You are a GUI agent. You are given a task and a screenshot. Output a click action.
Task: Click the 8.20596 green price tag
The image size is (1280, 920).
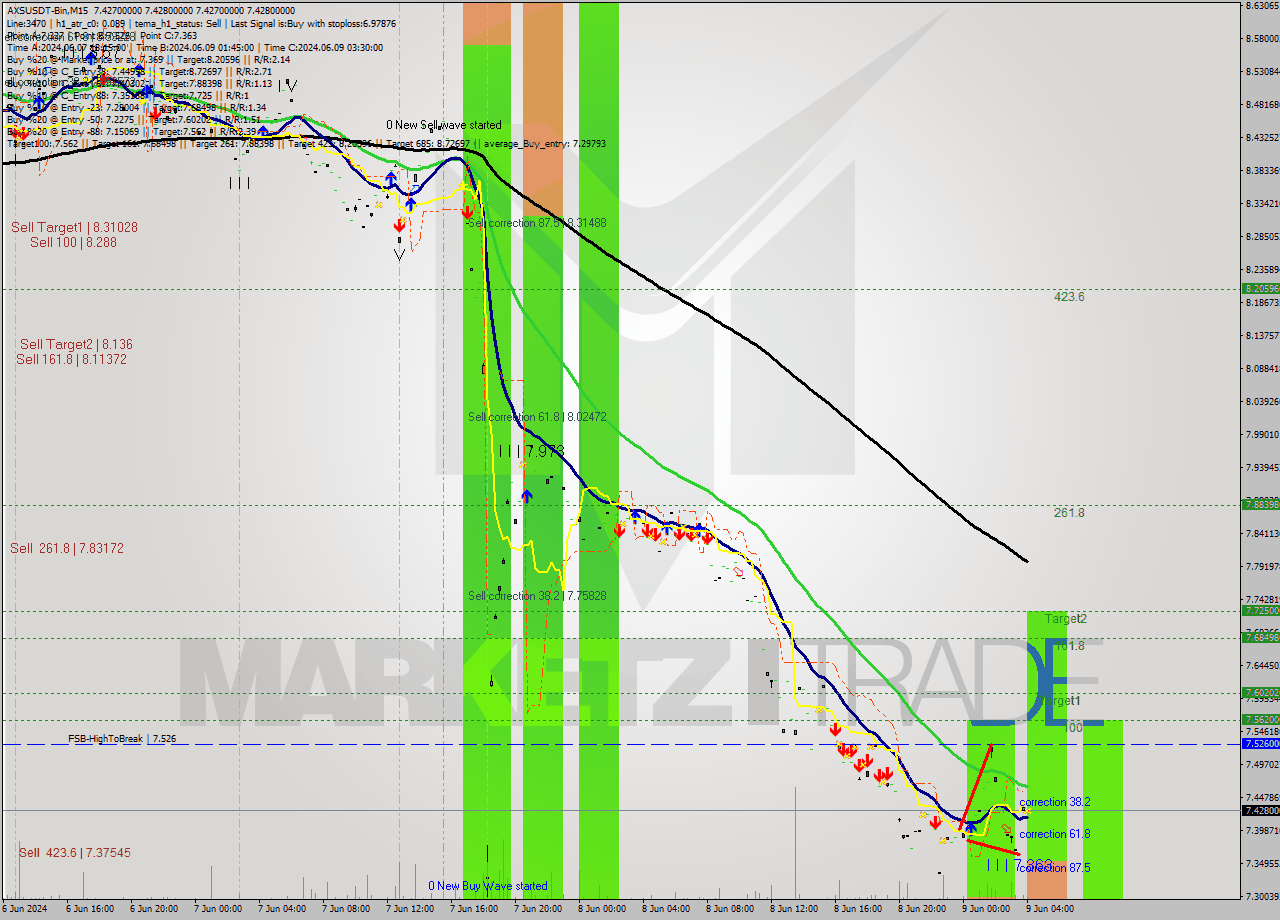pyautogui.click(x=1260, y=288)
